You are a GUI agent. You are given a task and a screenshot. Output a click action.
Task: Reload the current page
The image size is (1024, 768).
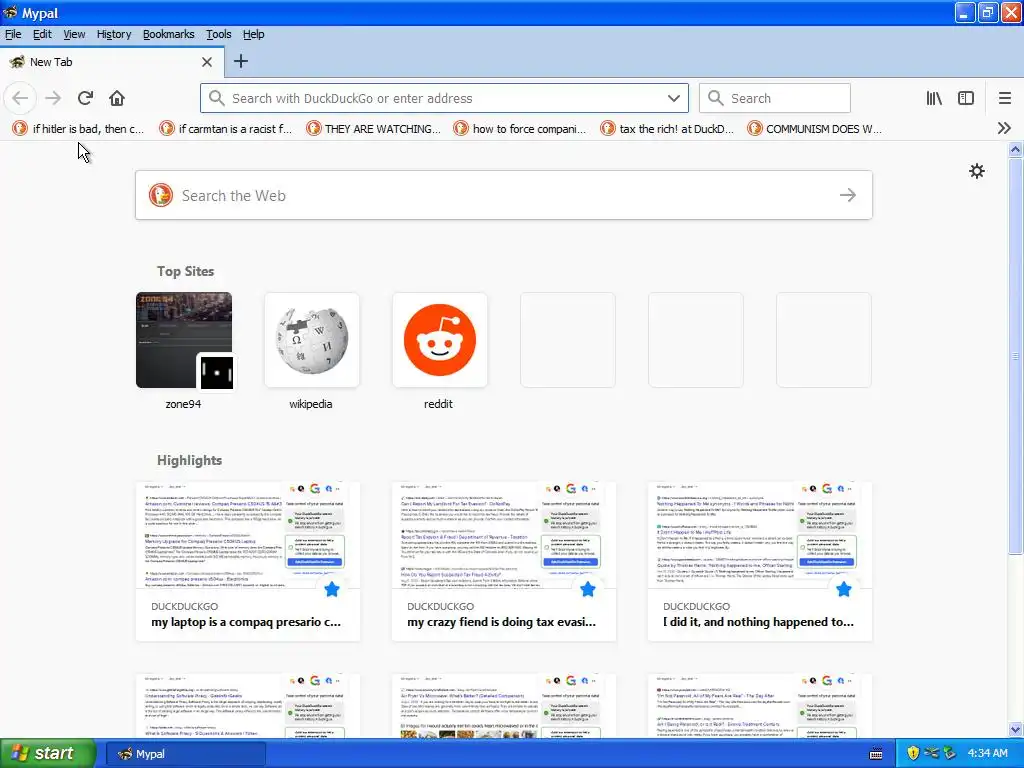click(85, 98)
